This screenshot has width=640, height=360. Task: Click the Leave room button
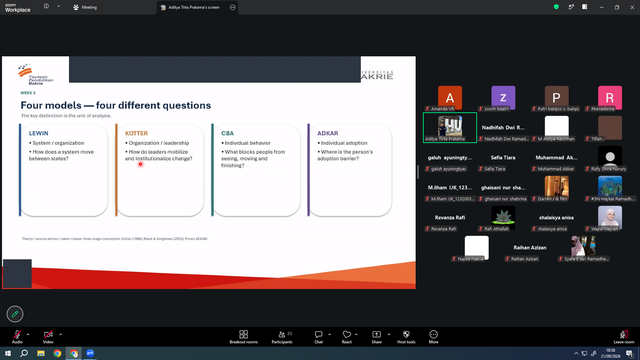click(x=624, y=337)
